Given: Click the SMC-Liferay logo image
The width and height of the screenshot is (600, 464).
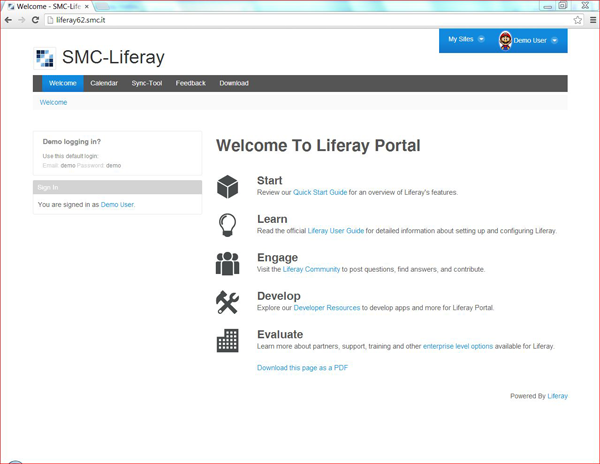Looking at the screenshot, I should click(x=45, y=58).
